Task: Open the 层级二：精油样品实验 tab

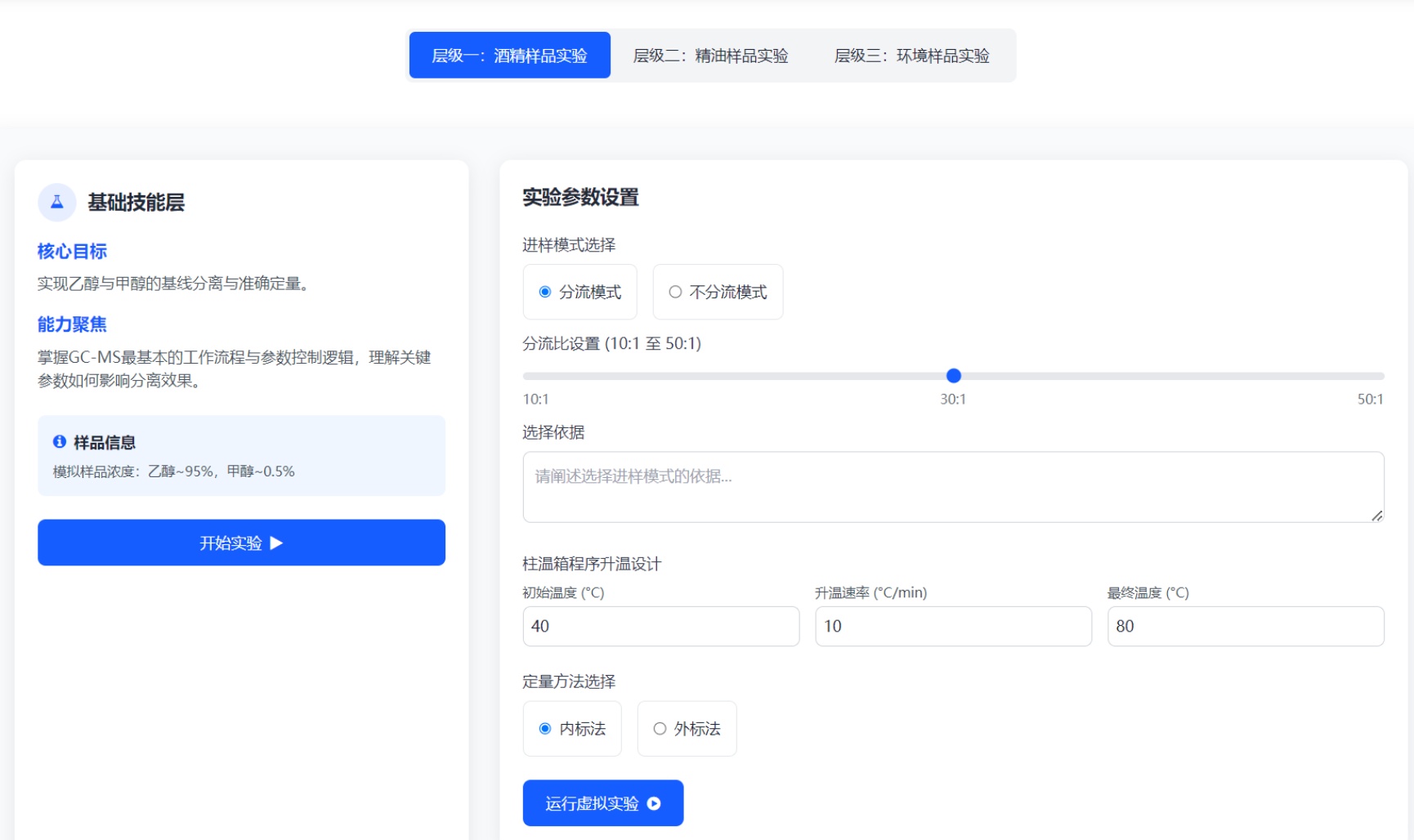Action: (710, 56)
